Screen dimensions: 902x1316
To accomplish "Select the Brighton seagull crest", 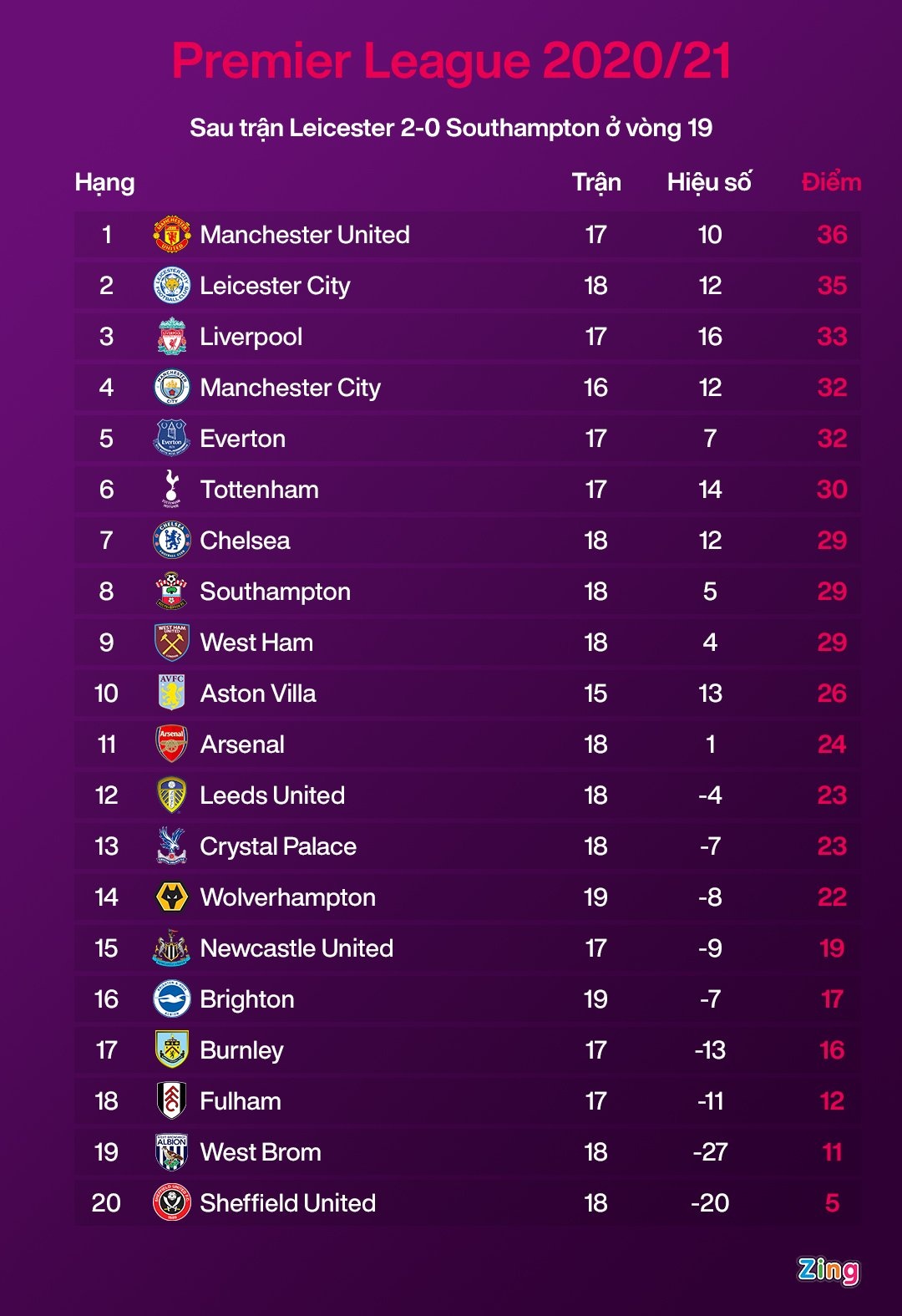I will click(x=171, y=999).
